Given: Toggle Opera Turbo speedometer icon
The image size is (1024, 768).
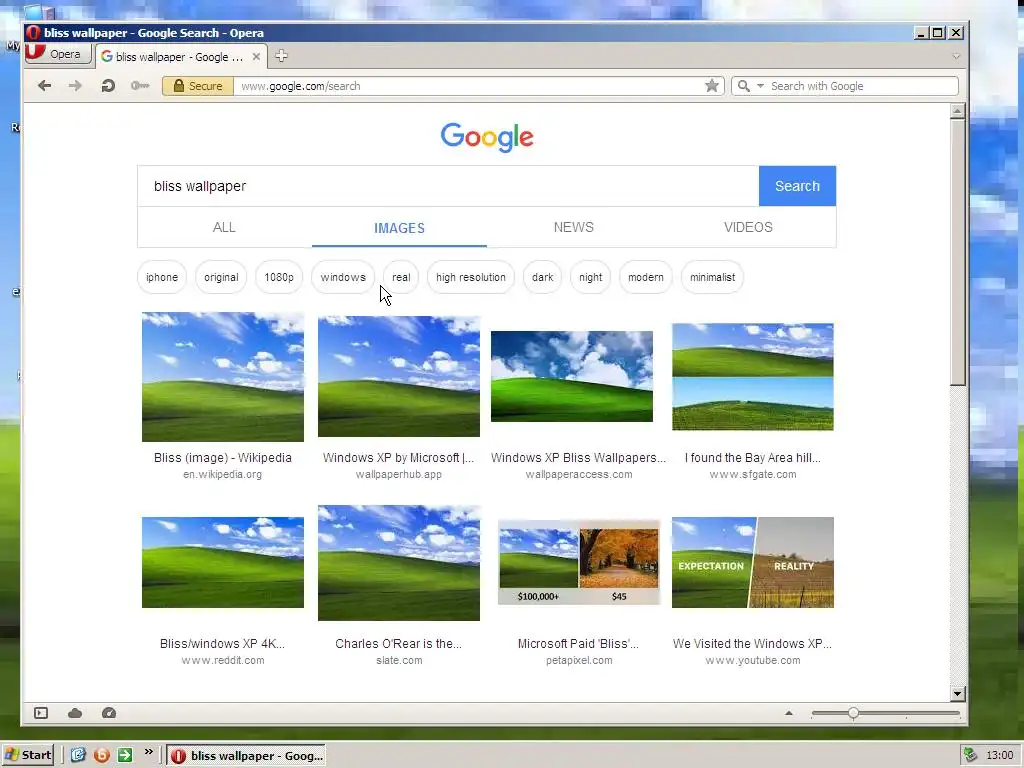Looking at the screenshot, I should [109, 713].
